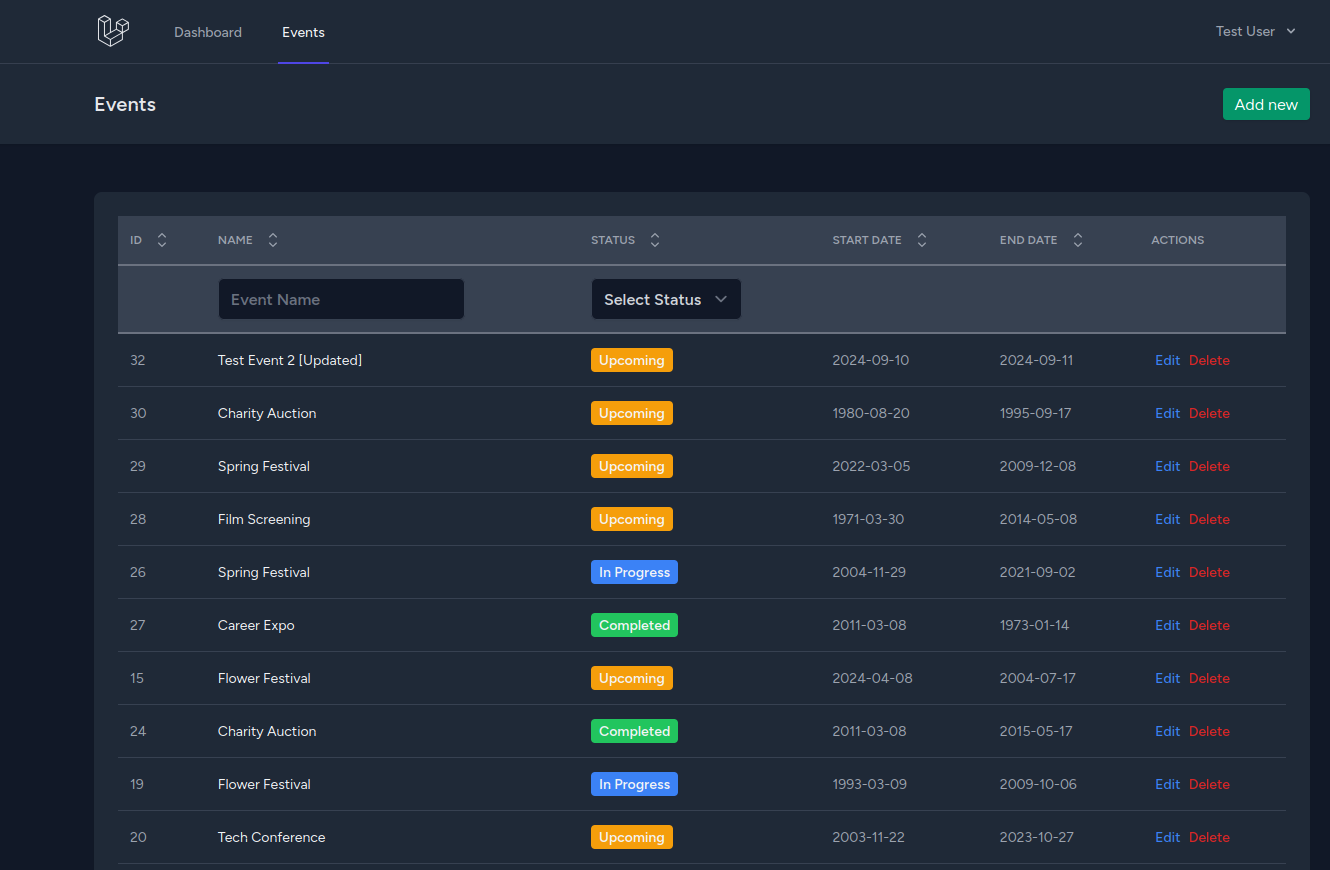Edit event with ID 15

(1167, 678)
